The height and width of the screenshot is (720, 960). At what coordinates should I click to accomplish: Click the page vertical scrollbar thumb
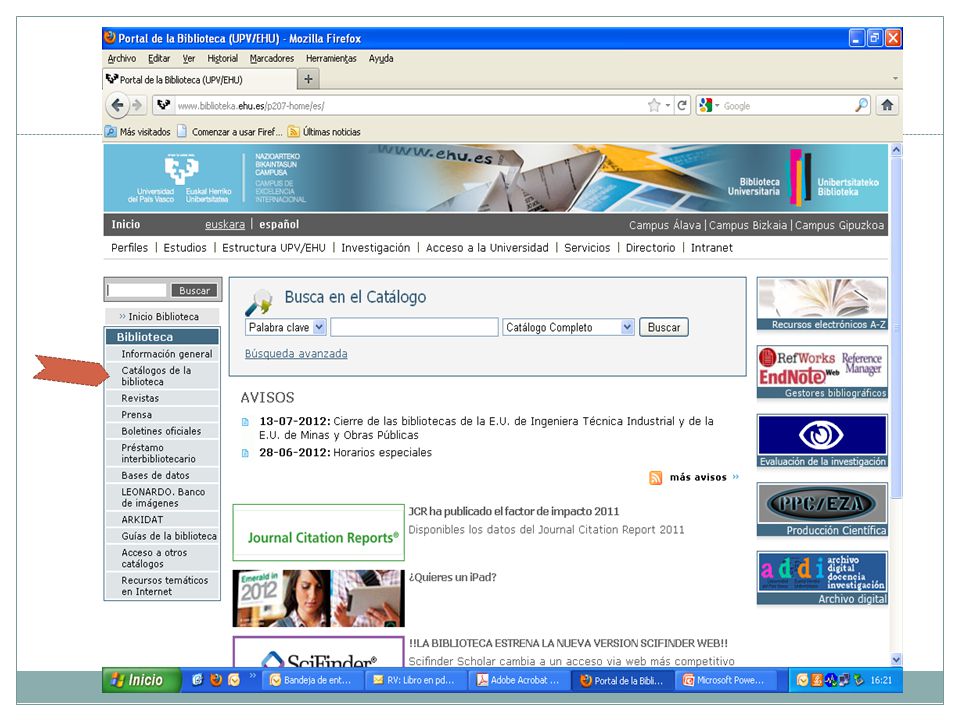click(x=896, y=328)
